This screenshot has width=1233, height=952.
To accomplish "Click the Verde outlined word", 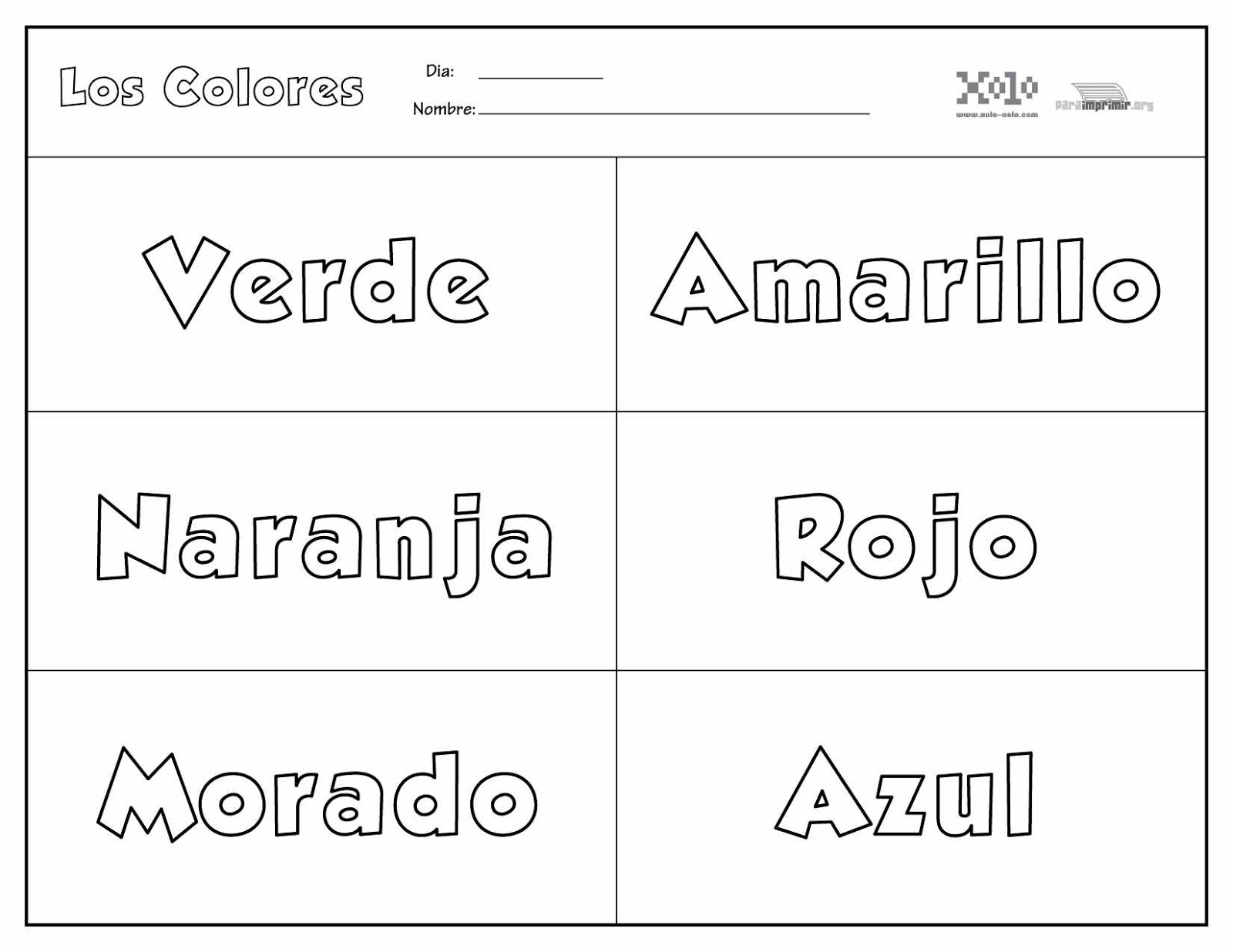I will [316, 282].
